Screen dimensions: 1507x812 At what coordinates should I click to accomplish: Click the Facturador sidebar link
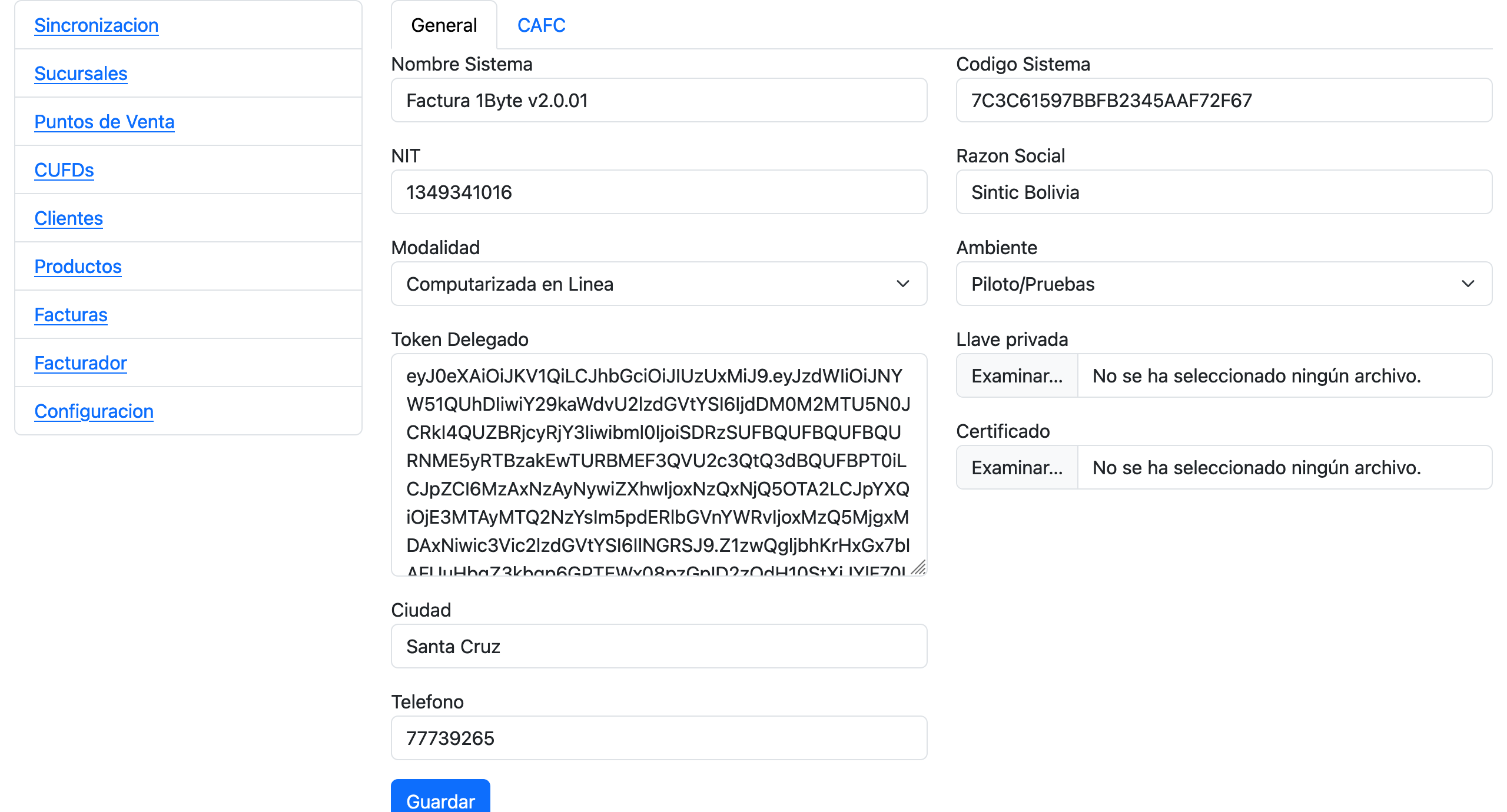[x=81, y=363]
